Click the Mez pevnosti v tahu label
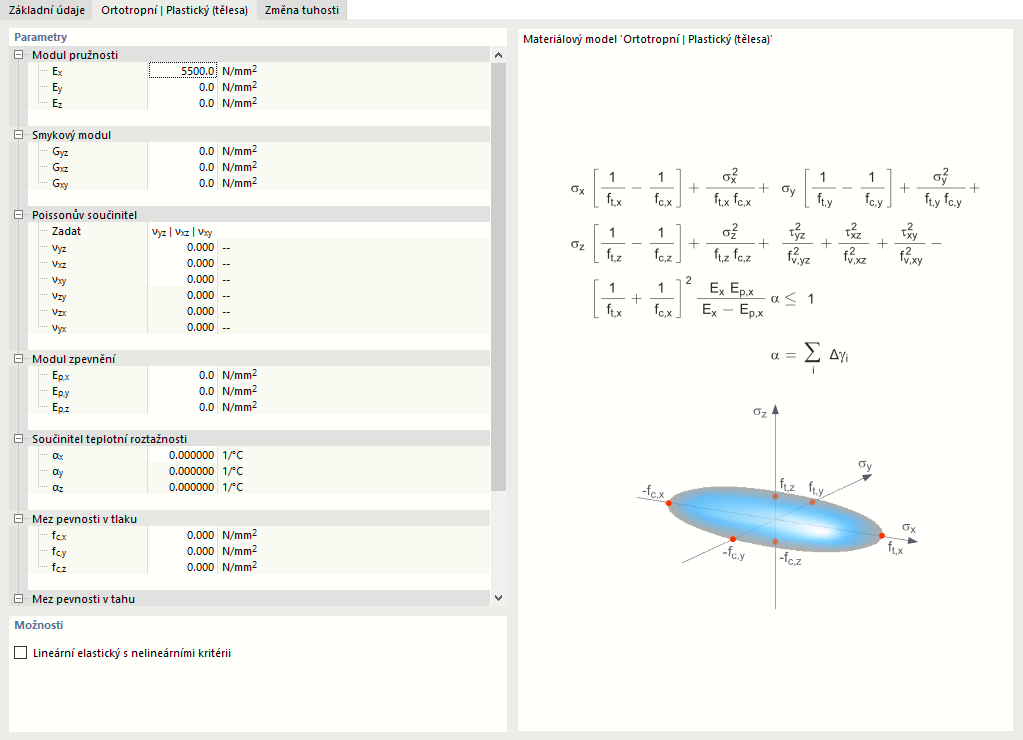Viewport: 1023px width, 740px height. pos(84,599)
